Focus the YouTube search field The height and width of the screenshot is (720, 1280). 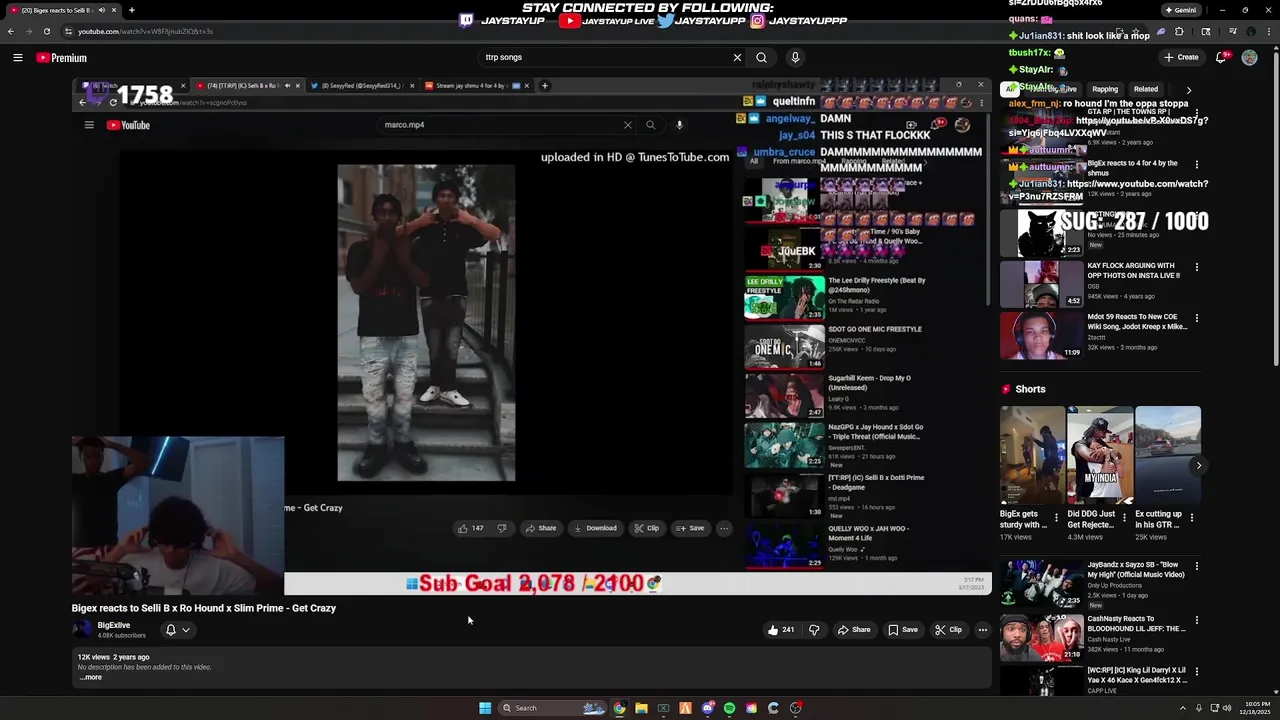(x=604, y=58)
